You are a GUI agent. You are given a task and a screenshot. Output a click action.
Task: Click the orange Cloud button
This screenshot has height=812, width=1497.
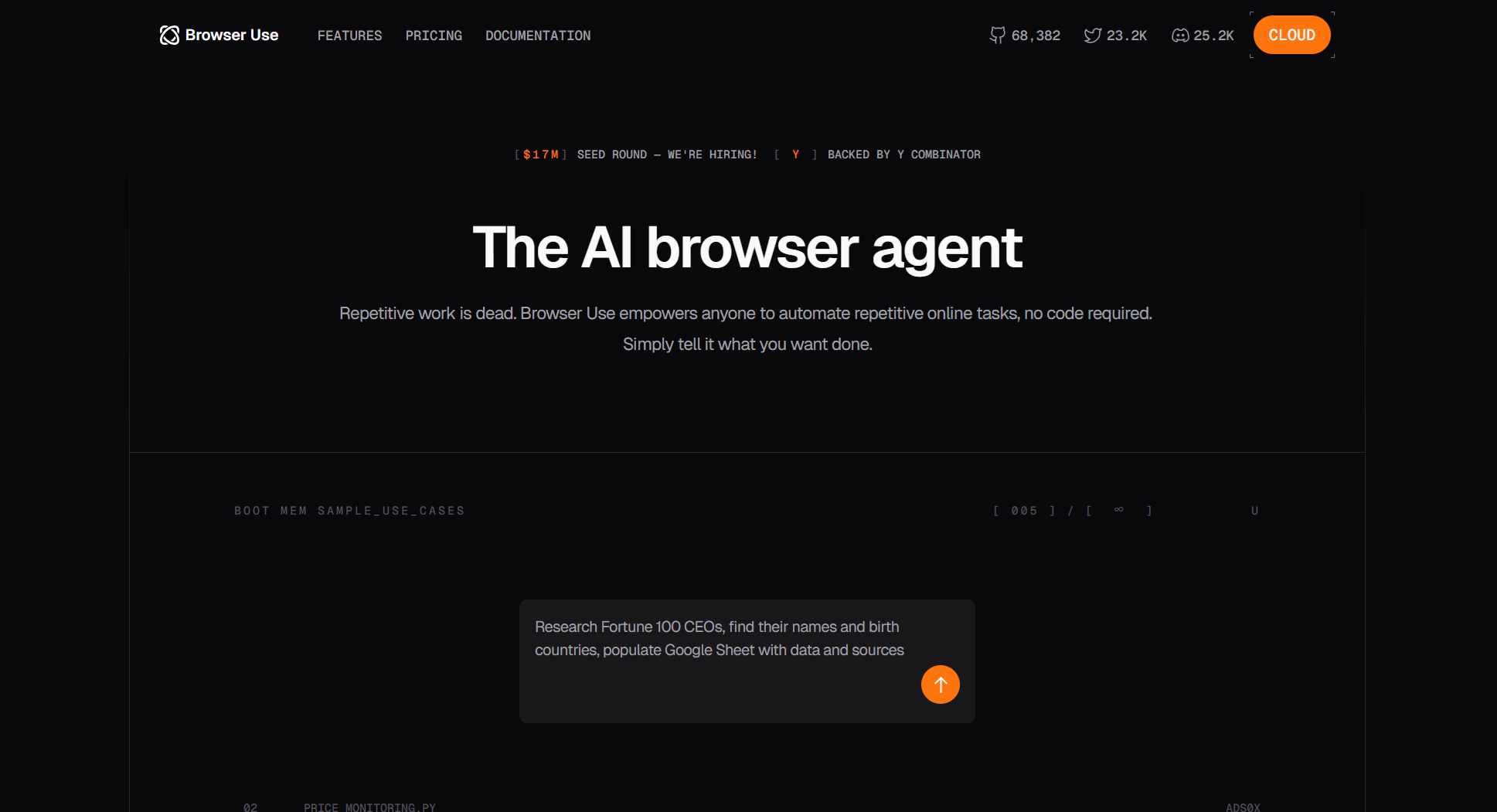1292,35
